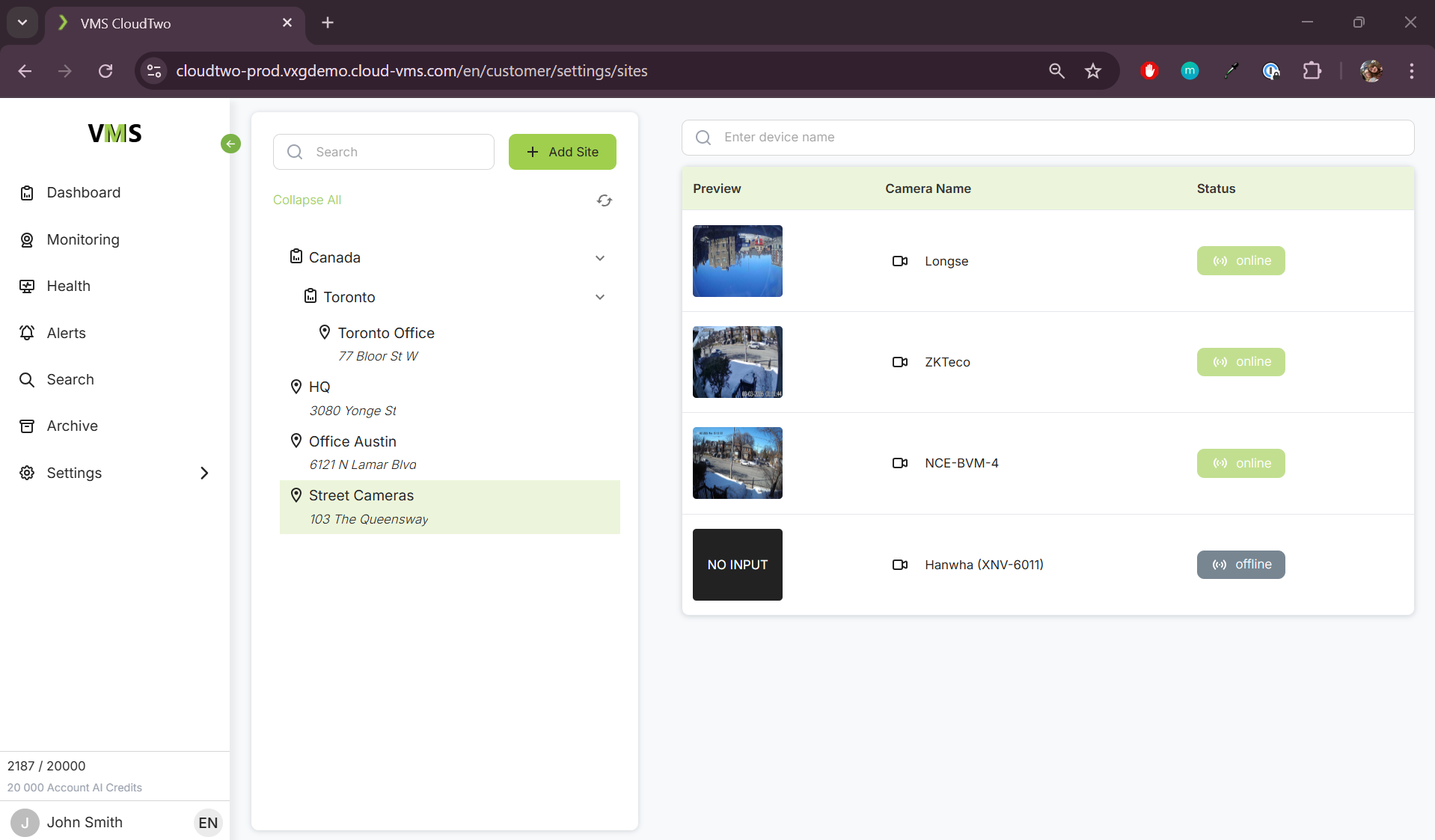1435x840 pixels.
Task: Click the online status badge for ZKTeco
Action: tap(1240, 362)
